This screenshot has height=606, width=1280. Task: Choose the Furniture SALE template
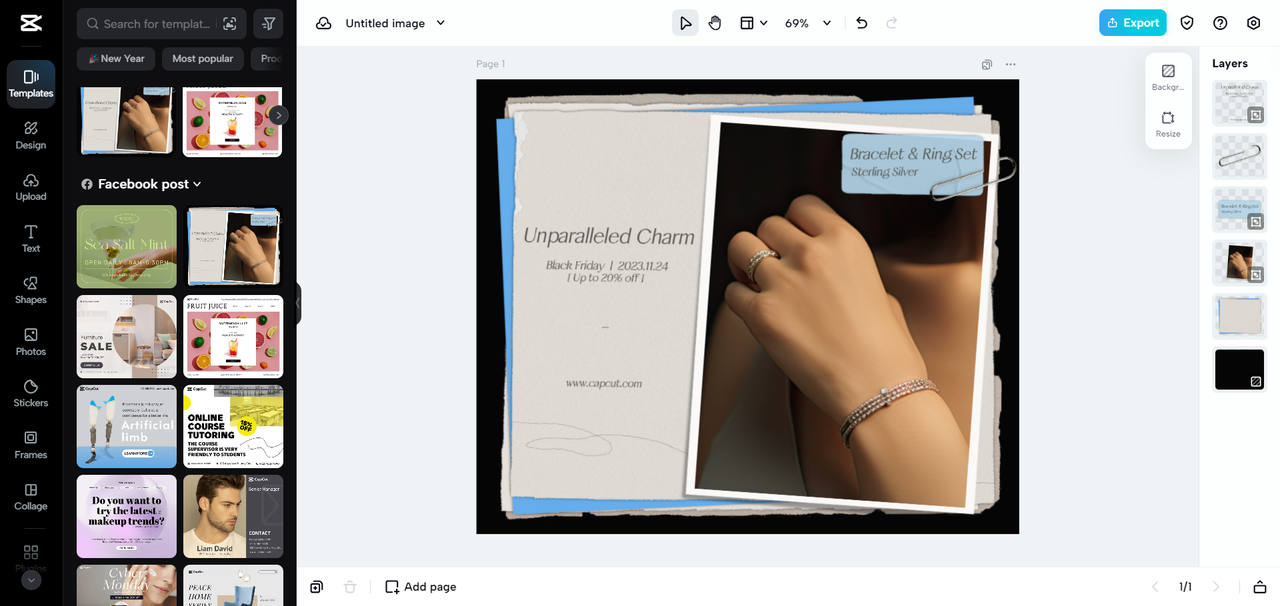pyautogui.click(x=127, y=337)
